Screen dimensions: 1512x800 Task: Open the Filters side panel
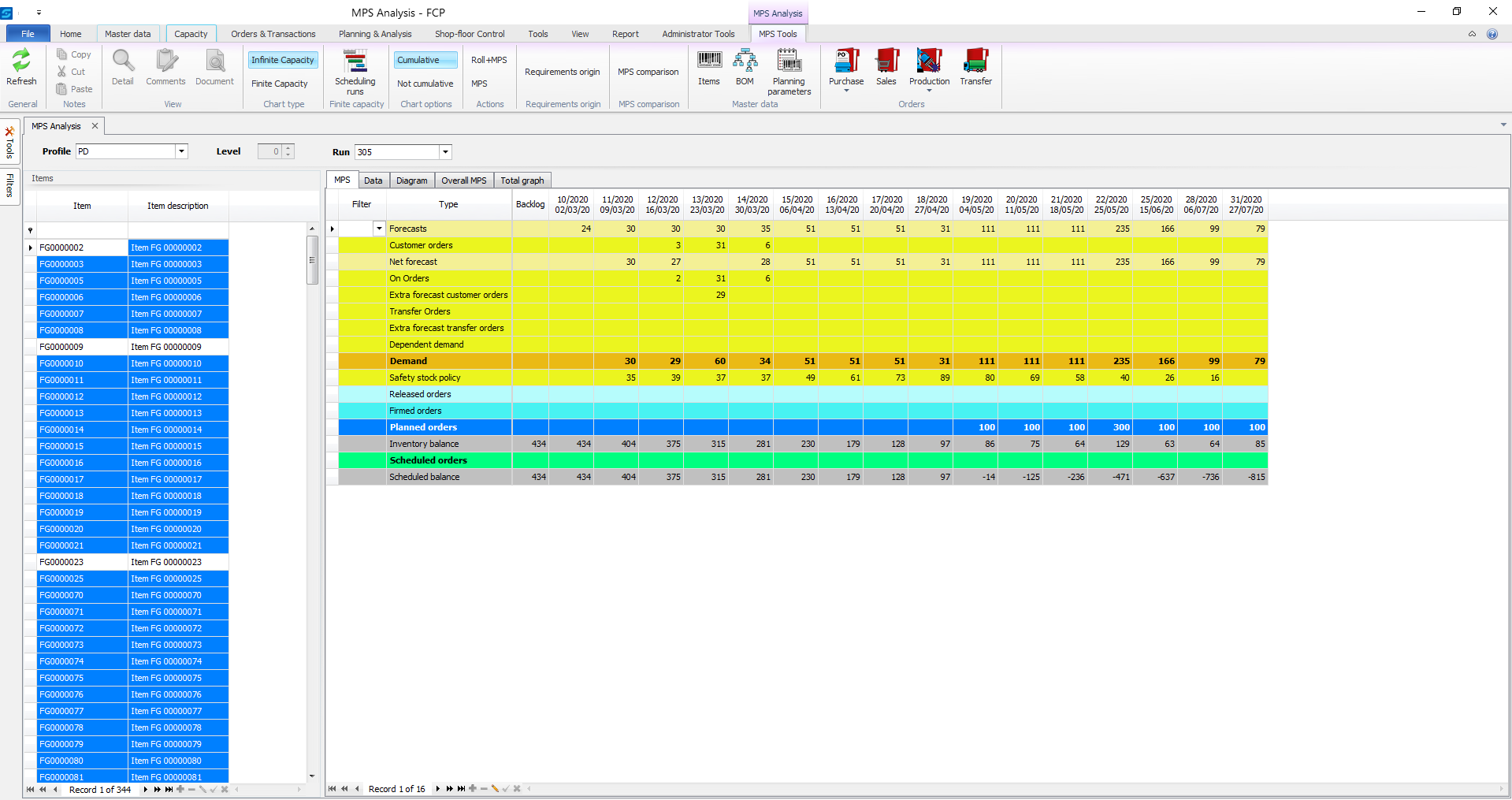tap(9, 185)
